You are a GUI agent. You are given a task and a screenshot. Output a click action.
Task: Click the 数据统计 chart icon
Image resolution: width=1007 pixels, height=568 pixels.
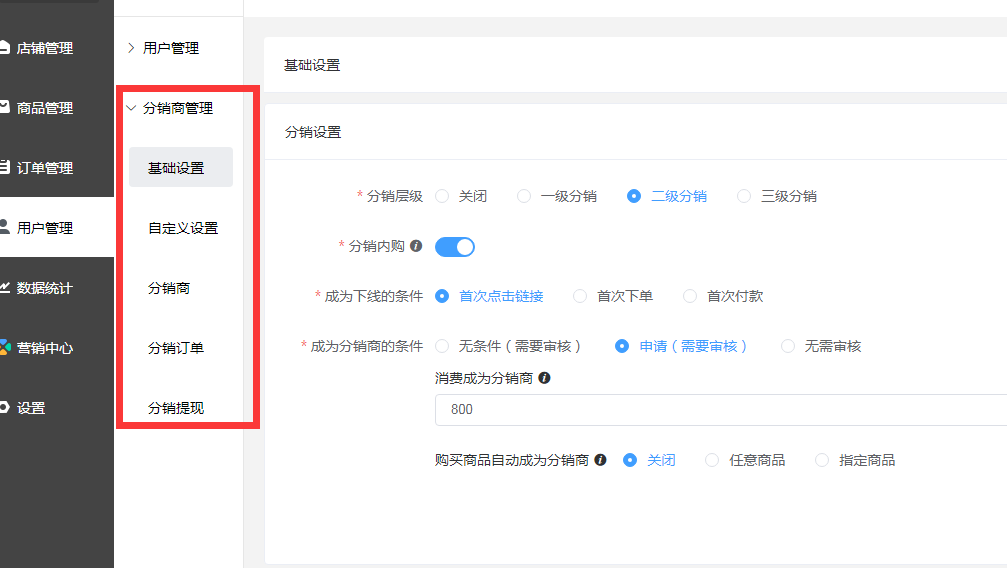pyautogui.click(x=4, y=287)
